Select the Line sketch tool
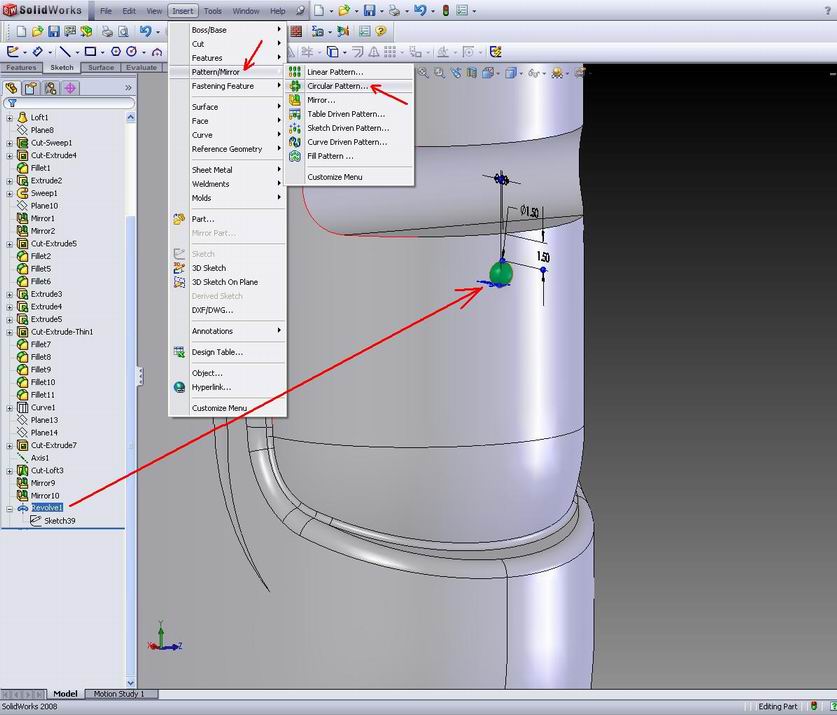837x715 pixels. pyautogui.click(x=67, y=50)
